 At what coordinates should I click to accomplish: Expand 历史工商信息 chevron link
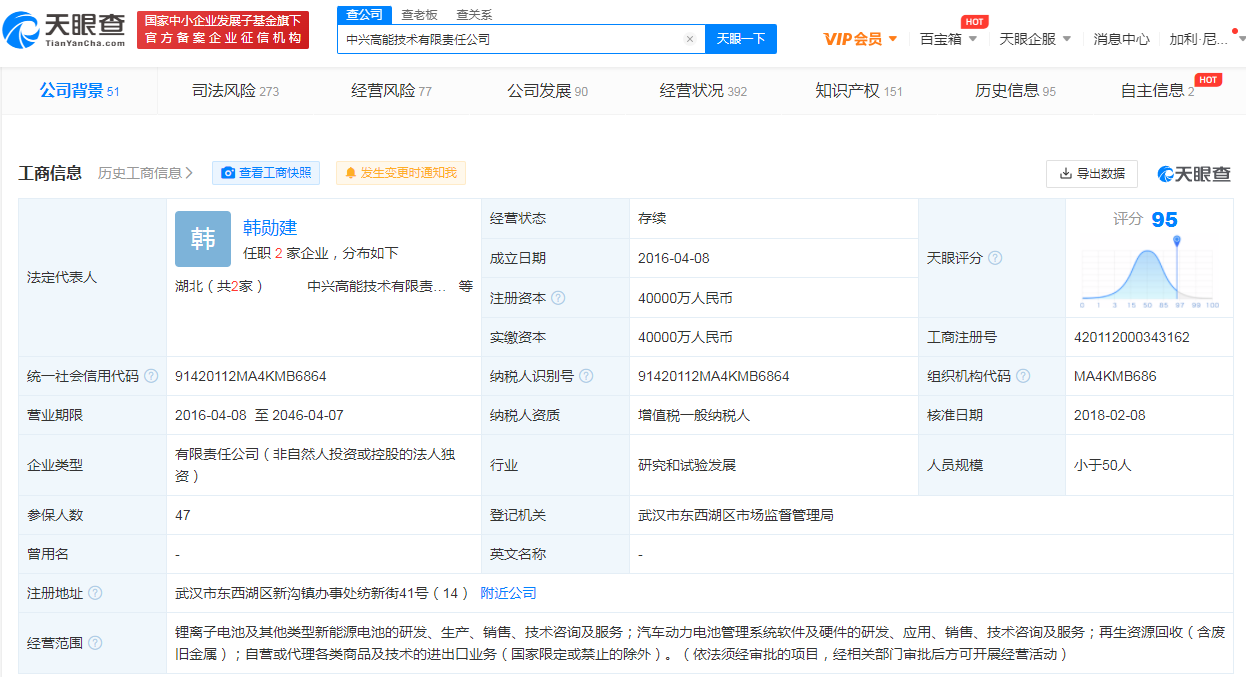[146, 173]
